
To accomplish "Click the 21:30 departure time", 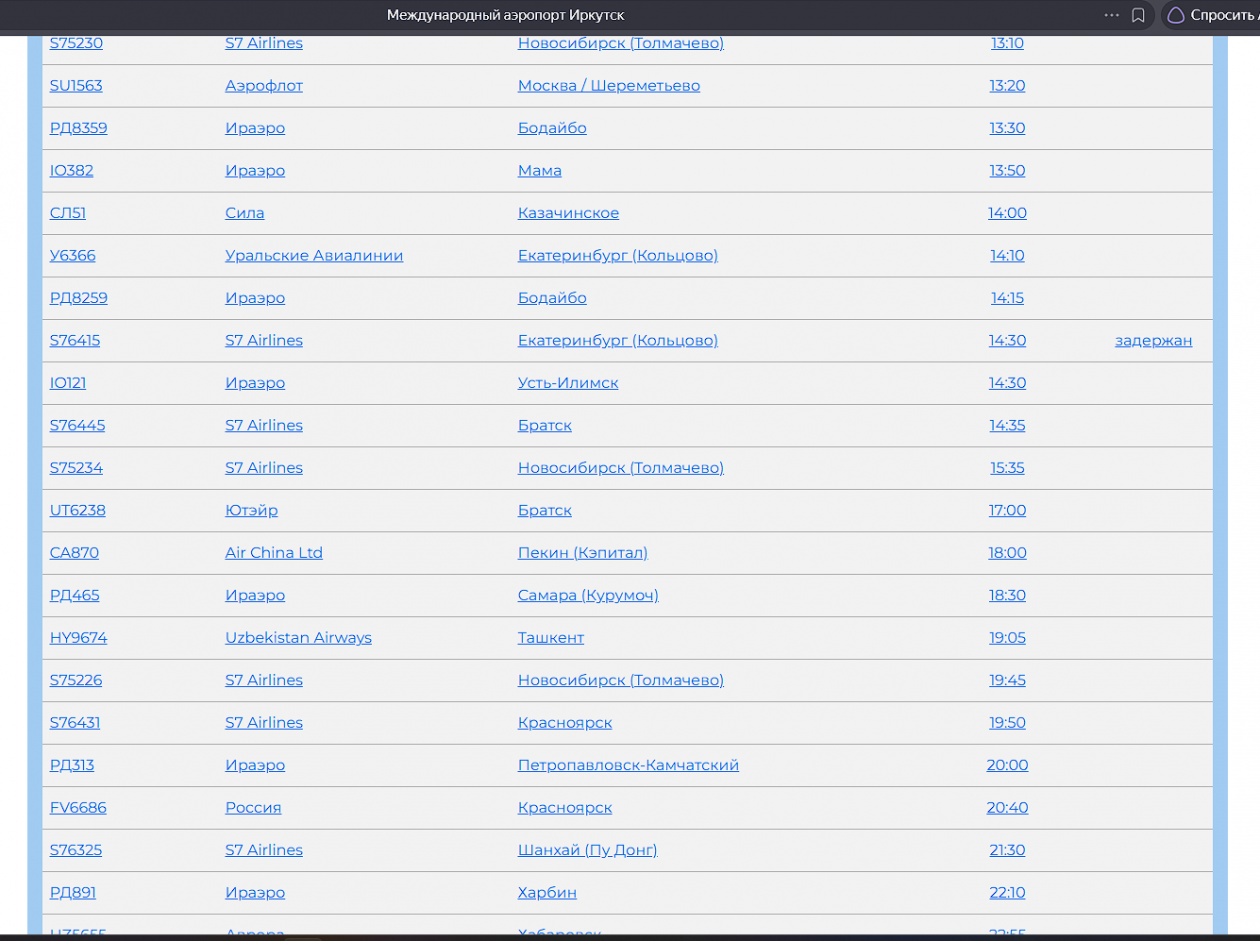I will point(1007,850).
